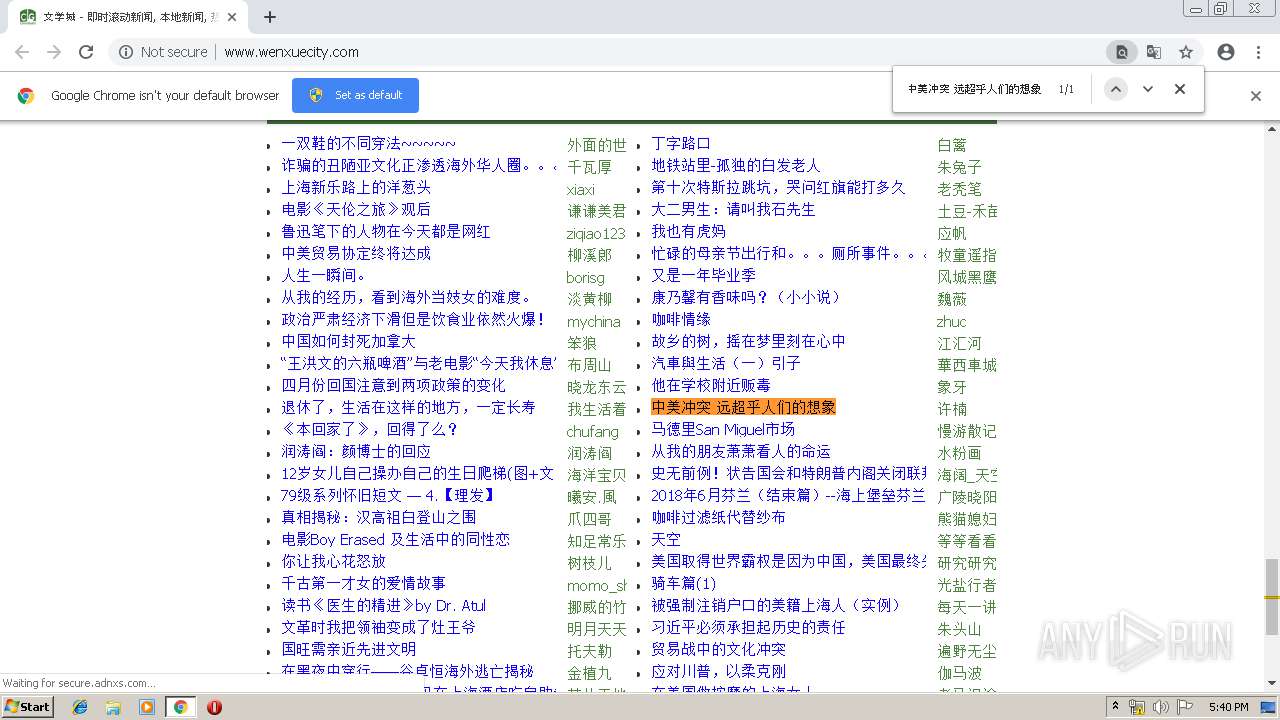
Task: Switch to Chrome taskbar icon
Action: tap(180, 707)
